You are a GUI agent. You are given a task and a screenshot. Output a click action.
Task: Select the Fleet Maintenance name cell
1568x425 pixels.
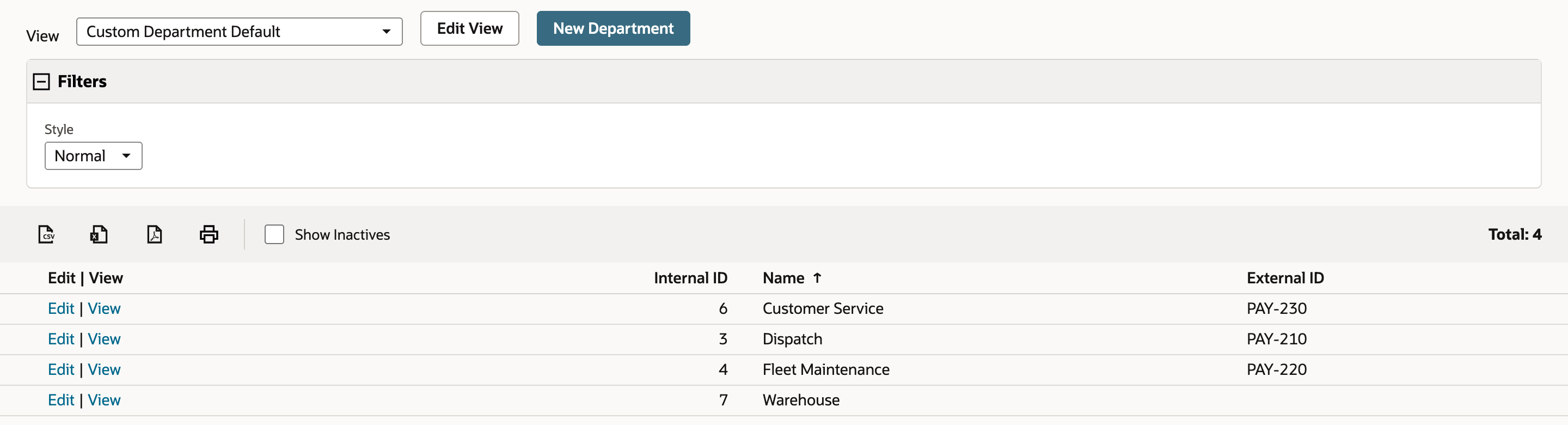[x=826, y=369]
